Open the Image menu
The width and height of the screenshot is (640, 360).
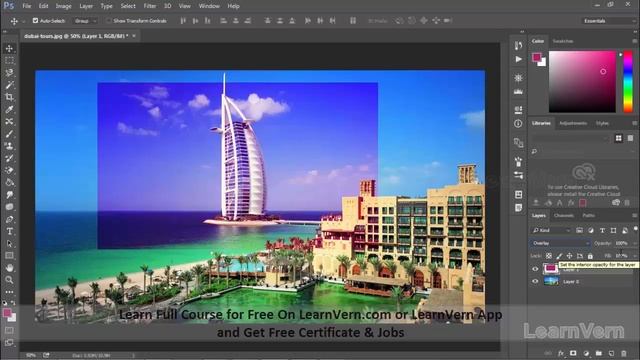[63, 6]
